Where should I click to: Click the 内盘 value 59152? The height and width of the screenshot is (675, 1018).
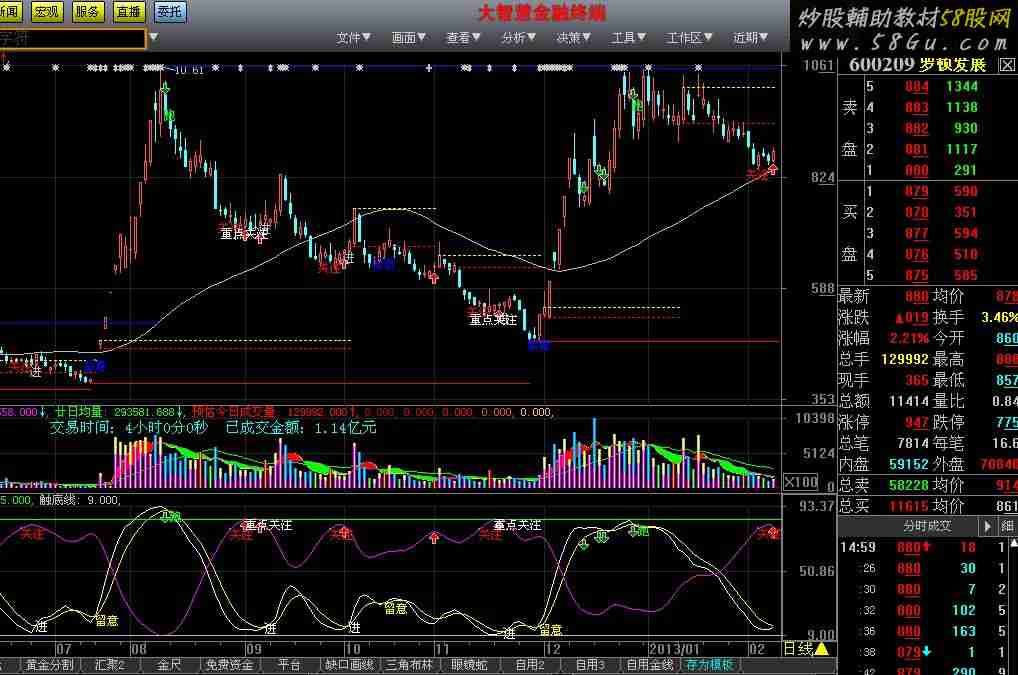coord(909,464)
